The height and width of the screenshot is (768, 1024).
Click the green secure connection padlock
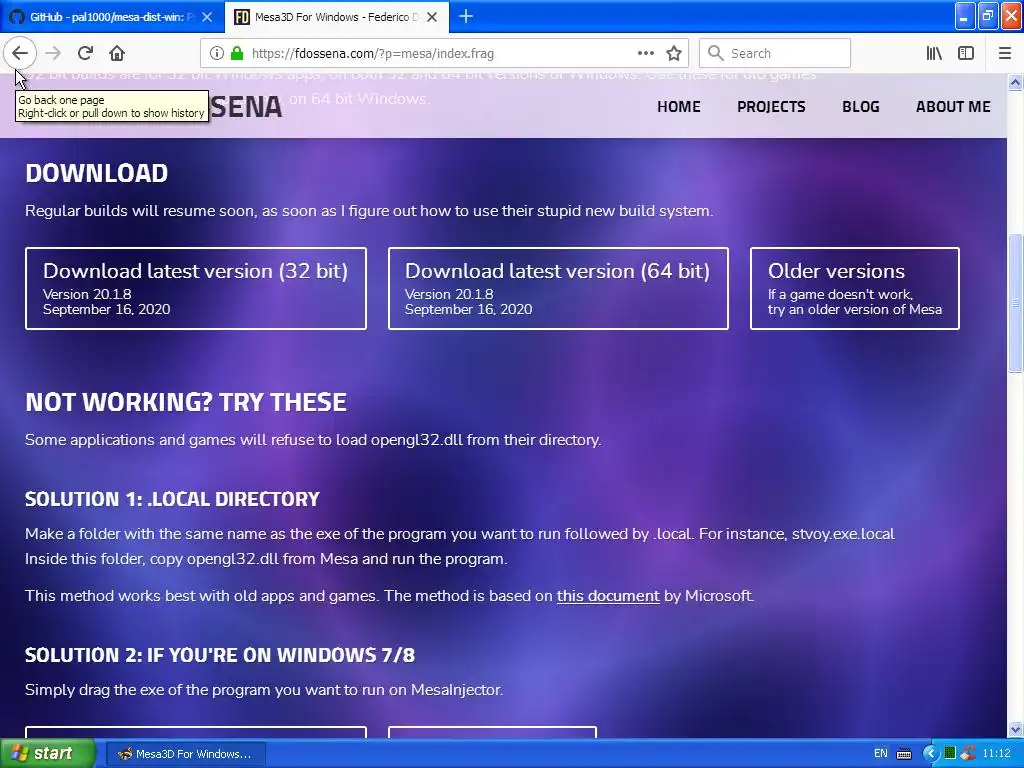pos(237,54)
